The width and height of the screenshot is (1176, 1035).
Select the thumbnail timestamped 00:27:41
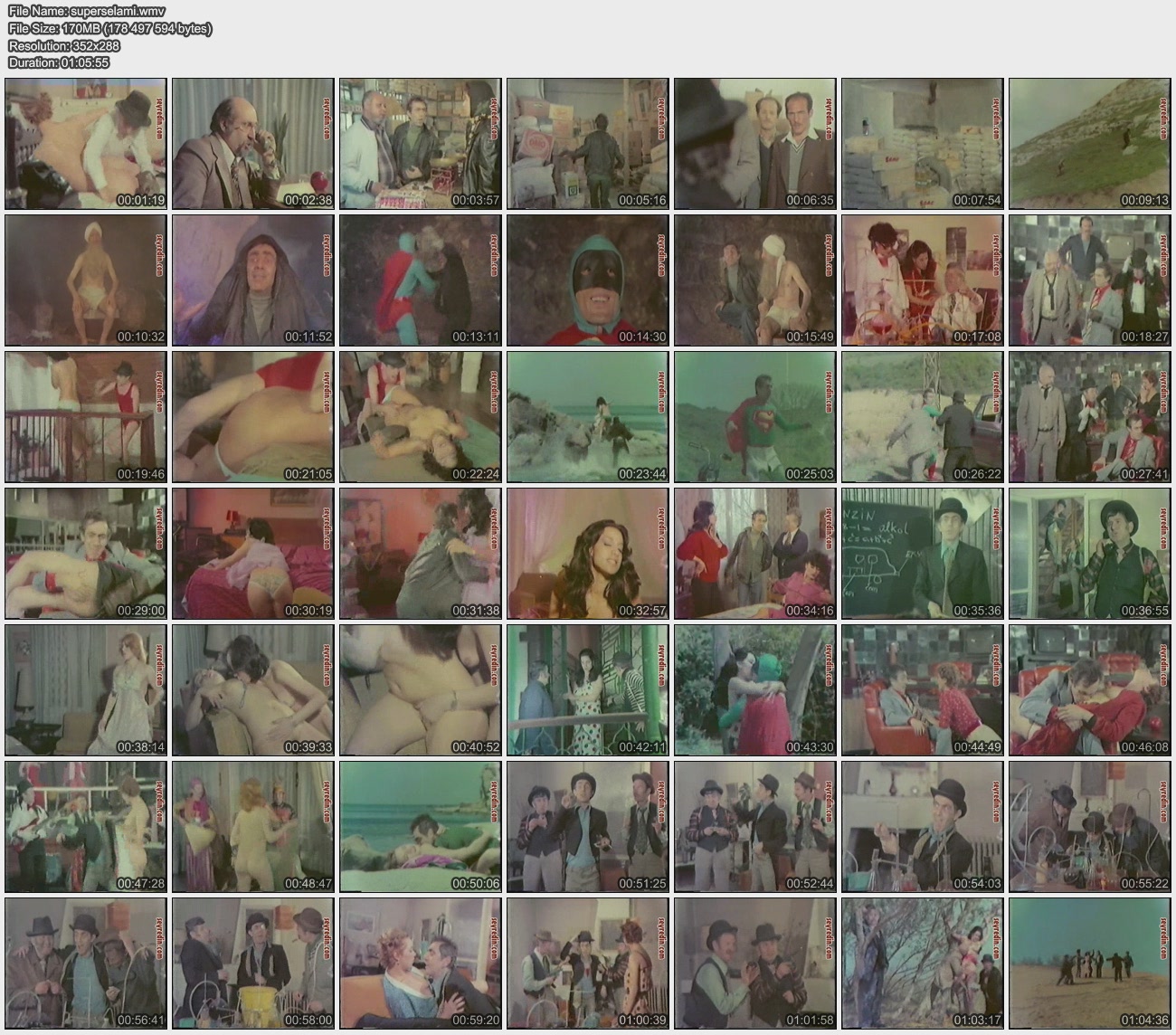[1089, 417]
